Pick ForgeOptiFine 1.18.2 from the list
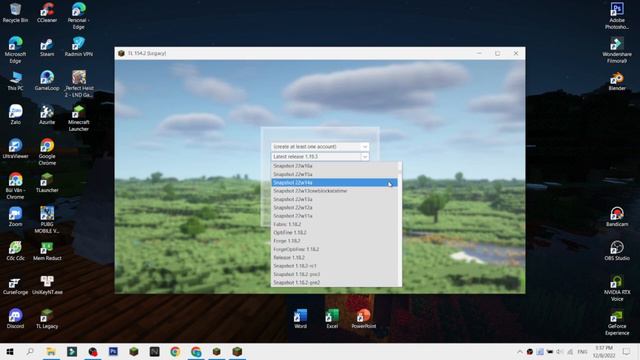 tap(334, 249)
